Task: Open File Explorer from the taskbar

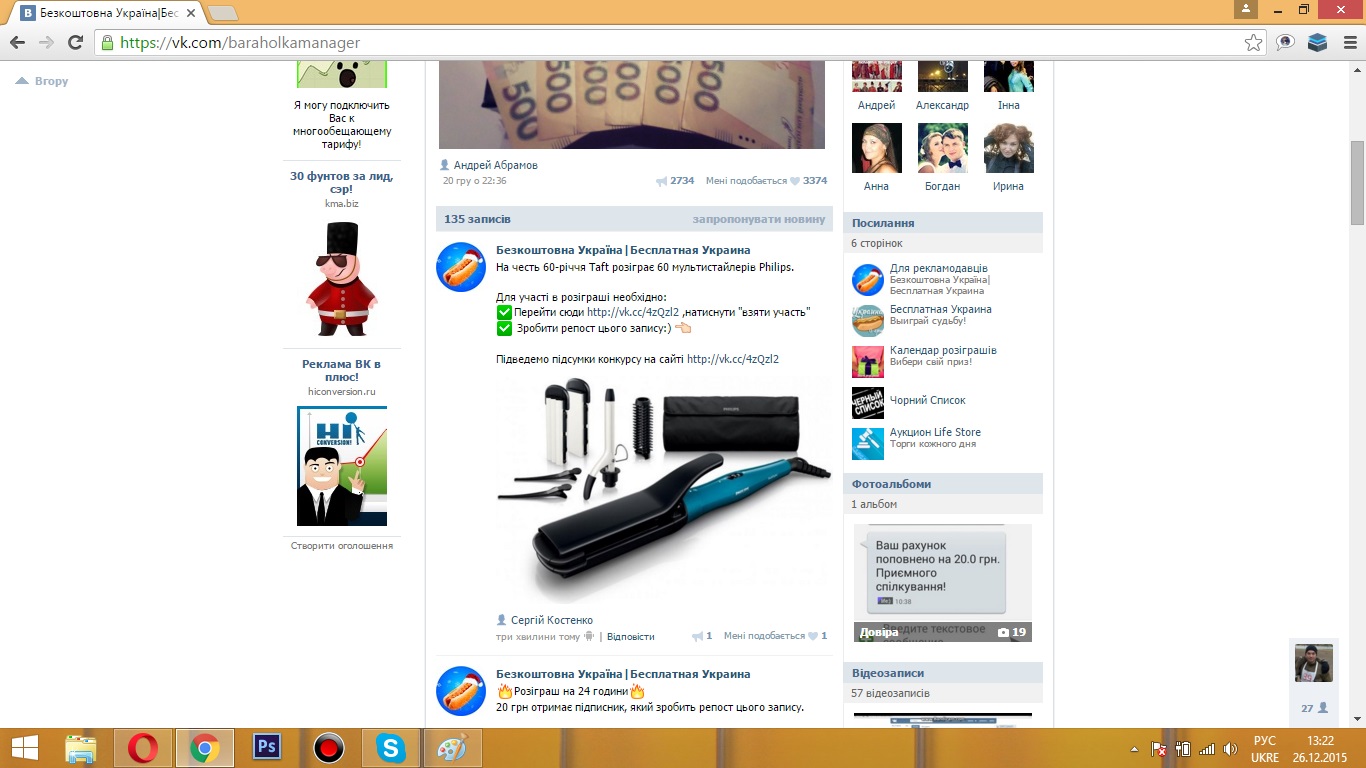Action: (x=80, y=748)
